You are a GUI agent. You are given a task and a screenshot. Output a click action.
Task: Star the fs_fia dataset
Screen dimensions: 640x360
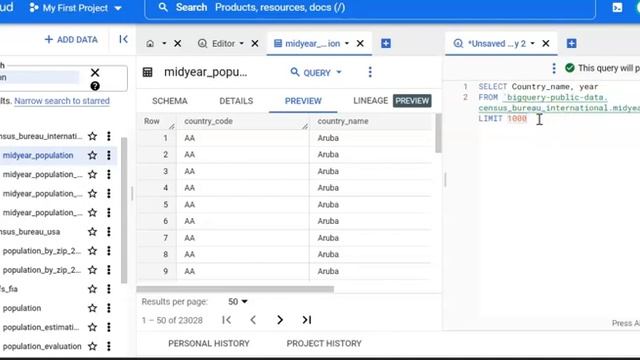click(x=93, y=289)
